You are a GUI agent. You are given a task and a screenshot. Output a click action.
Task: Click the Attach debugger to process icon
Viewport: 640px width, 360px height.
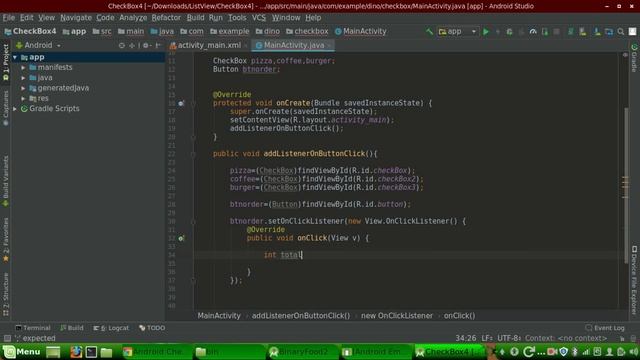(x=545, y=31)
